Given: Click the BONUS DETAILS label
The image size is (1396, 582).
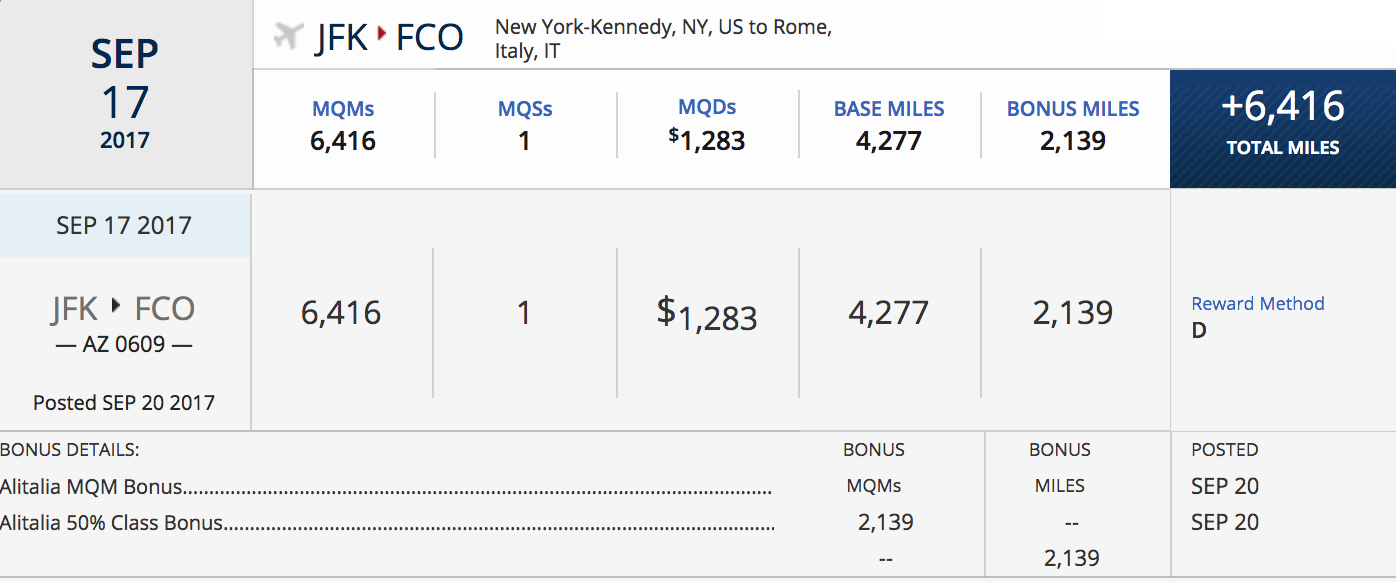Looking at the screenshot, I should (x=69, y=450).
